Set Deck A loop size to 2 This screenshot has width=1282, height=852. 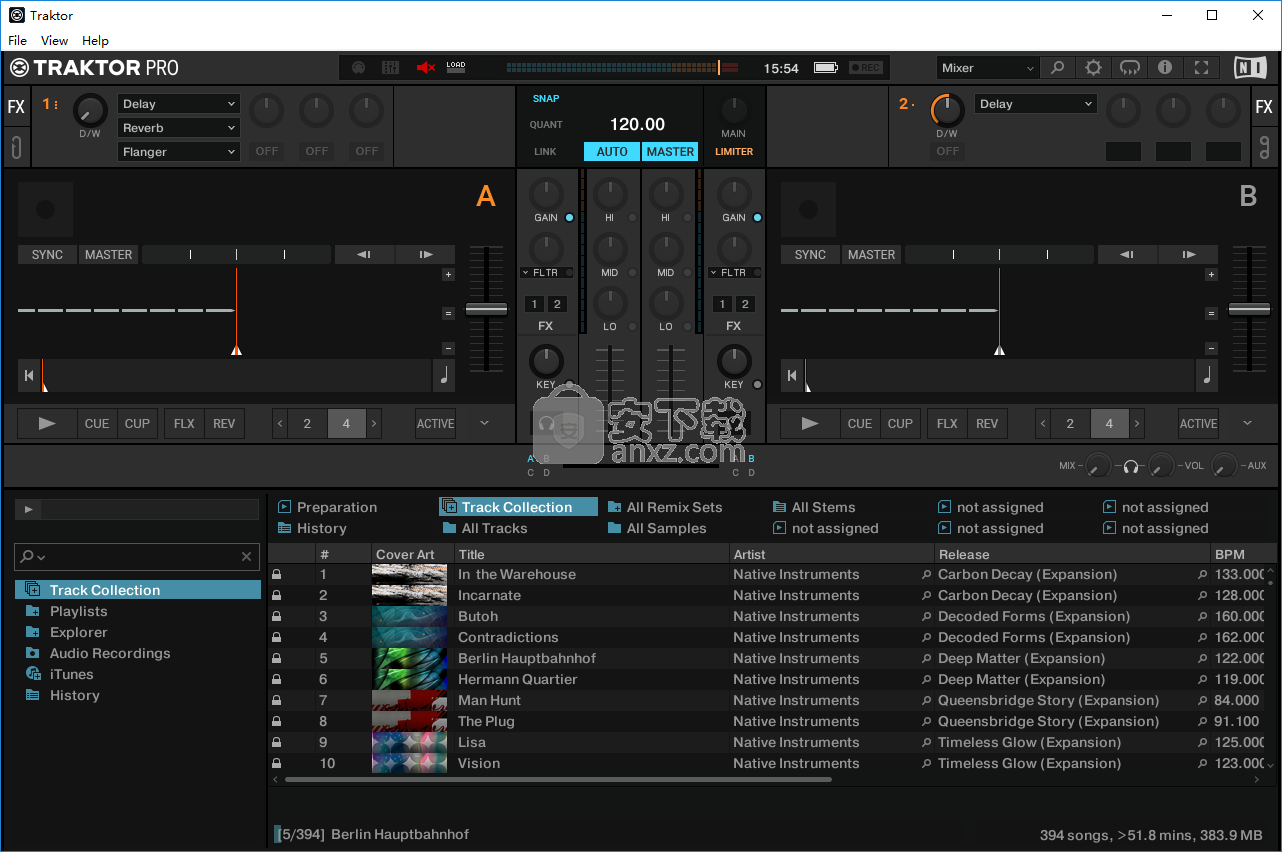(307, 424)
